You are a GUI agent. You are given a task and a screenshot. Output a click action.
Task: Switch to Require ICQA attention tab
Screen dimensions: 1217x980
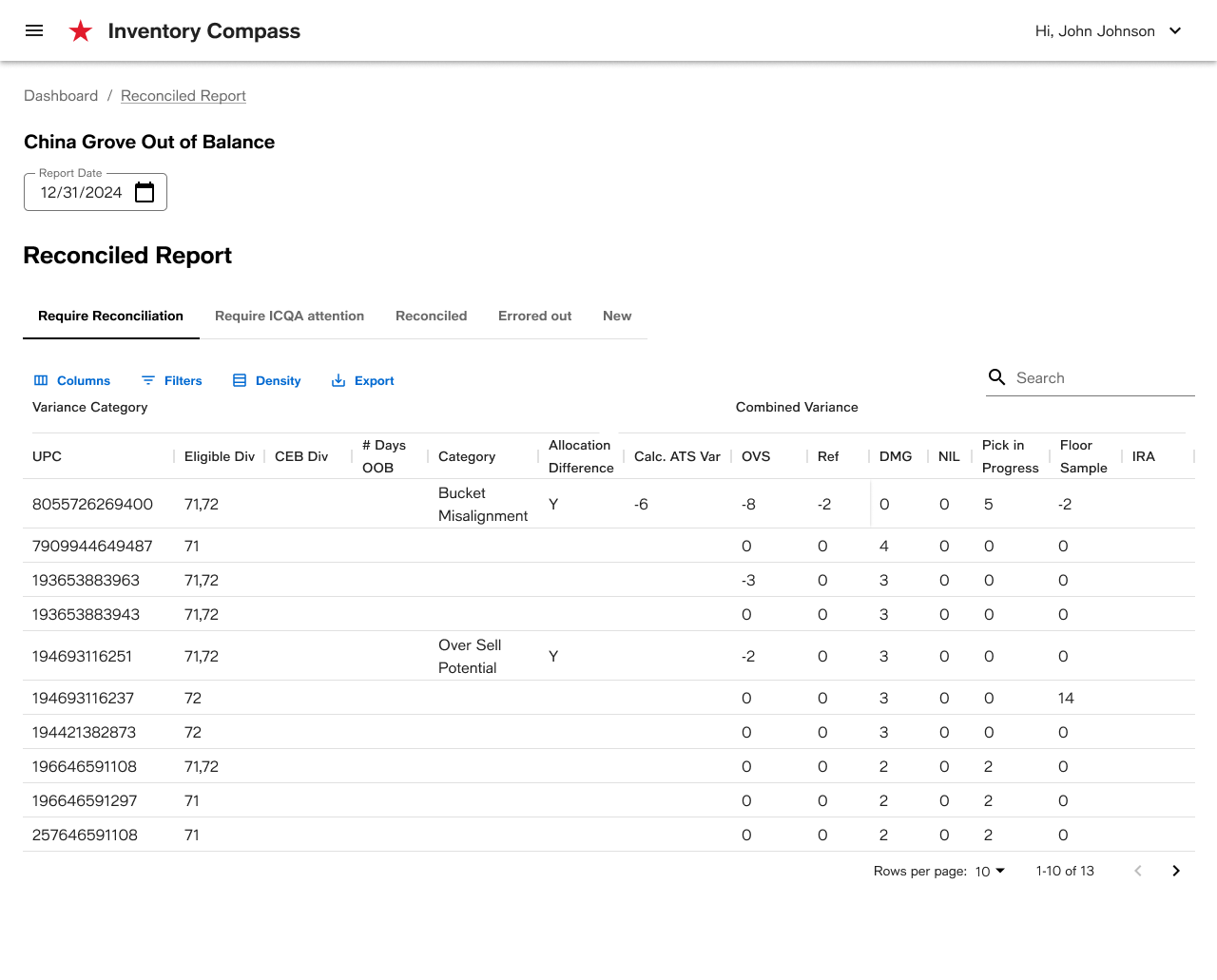pyautogui.click(x=289, y=316)
